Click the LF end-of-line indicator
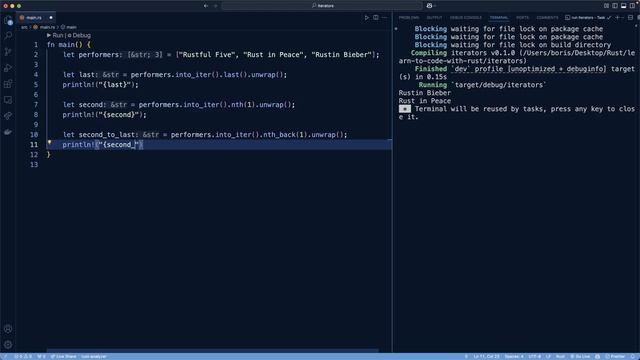 (x=548, y=356)
